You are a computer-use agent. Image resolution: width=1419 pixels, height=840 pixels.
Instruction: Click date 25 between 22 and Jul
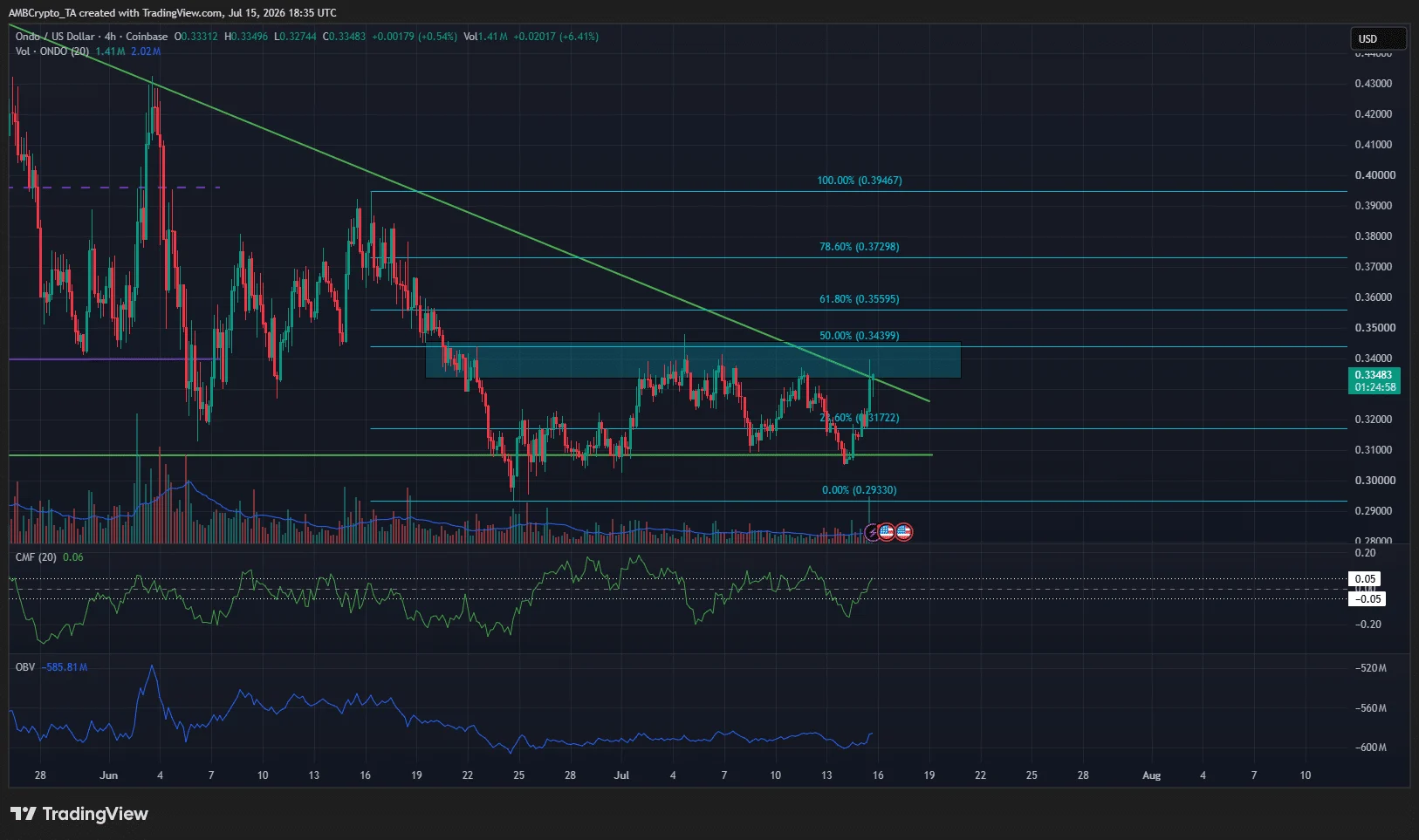pyautogui.click(x=519, y=775)
